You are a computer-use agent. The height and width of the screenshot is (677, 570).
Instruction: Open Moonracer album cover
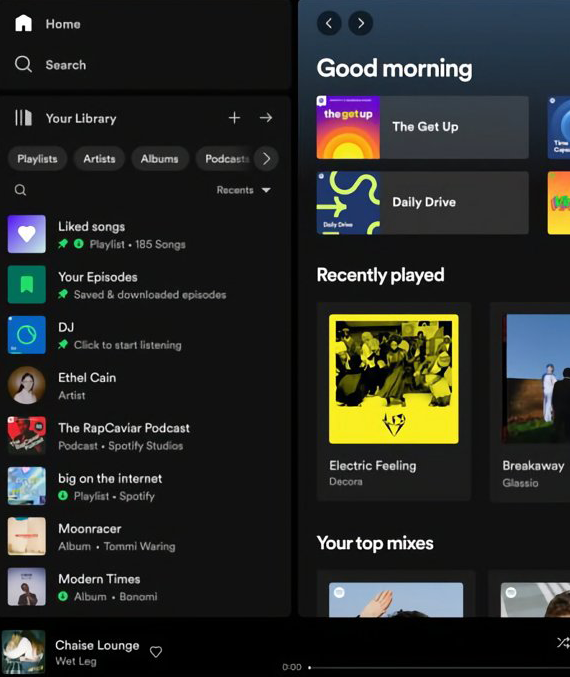click(27, 536)
